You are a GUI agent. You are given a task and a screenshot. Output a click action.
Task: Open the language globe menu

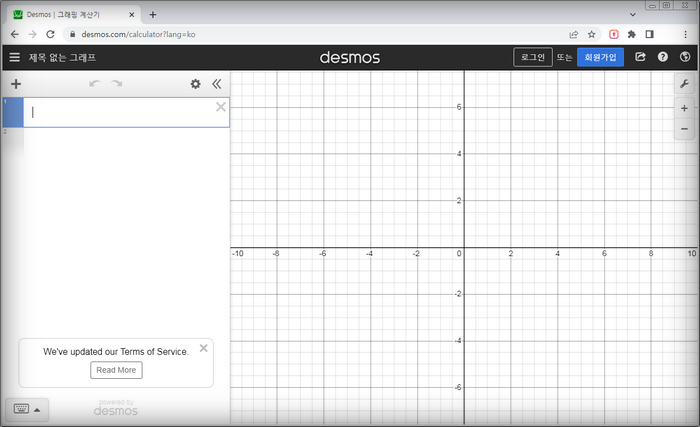point(685,57)
